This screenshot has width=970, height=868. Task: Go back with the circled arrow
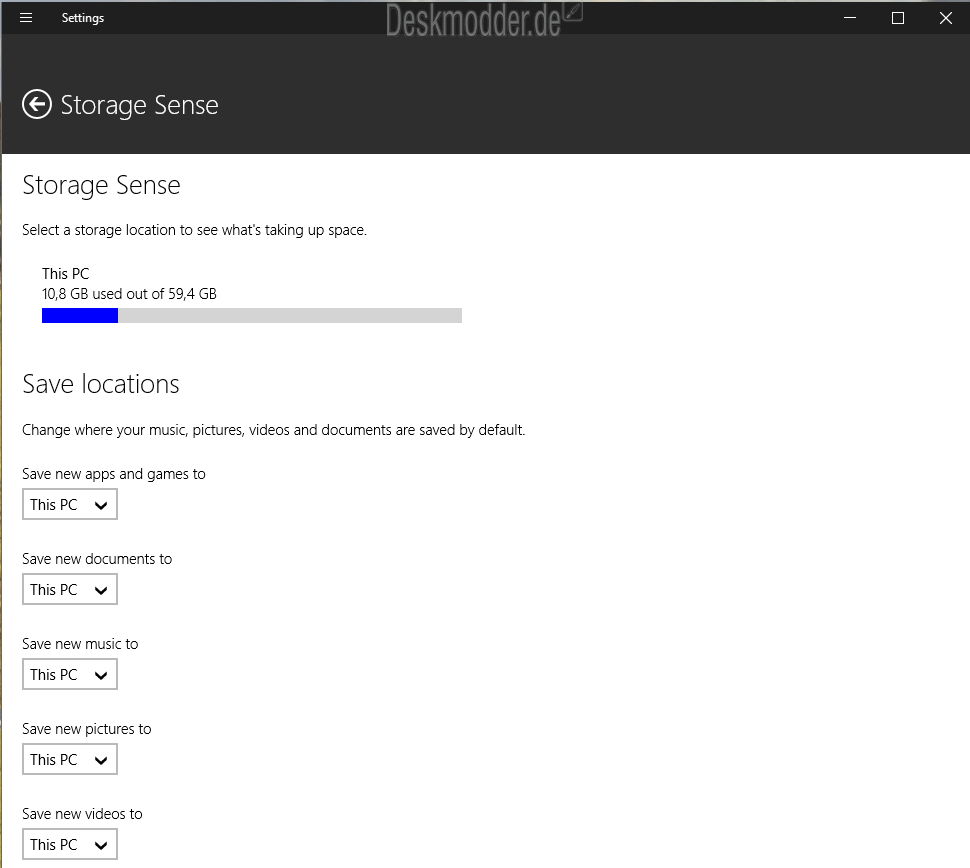click(x=36, y=104)
